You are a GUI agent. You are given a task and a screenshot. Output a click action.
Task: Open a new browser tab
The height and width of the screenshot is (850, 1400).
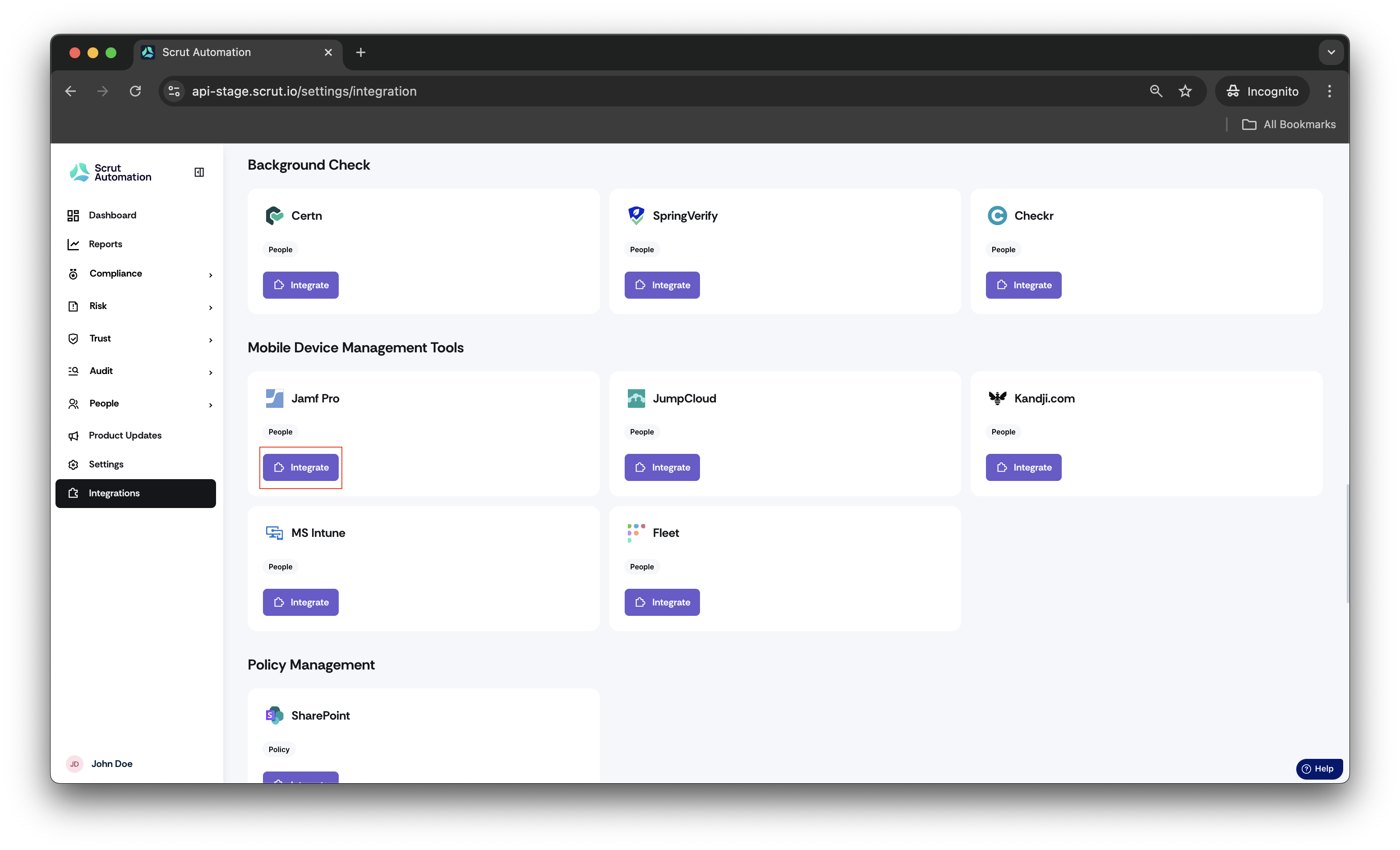coord(361,52)
